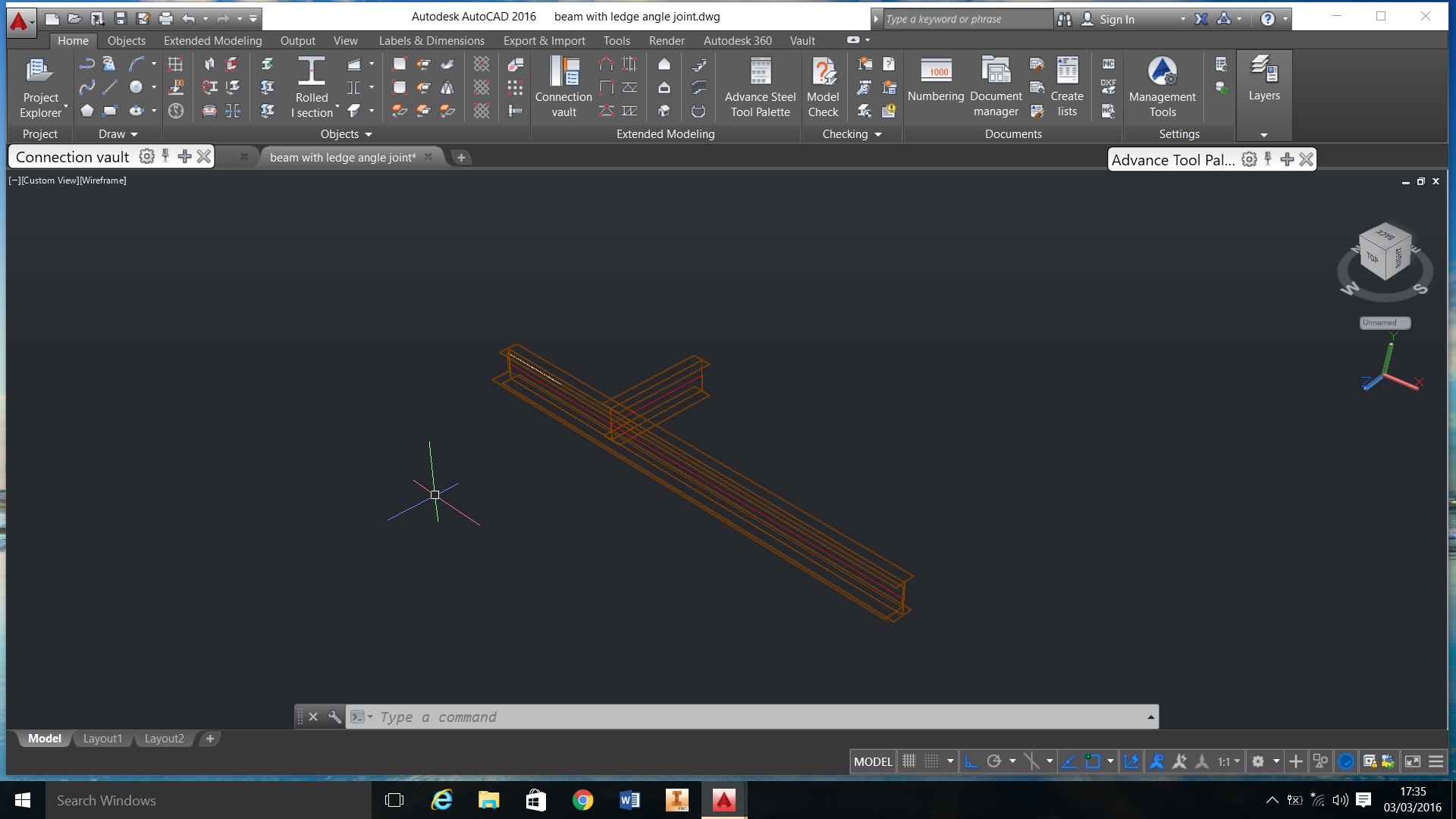Open the Render menu tab
1456x819 pixels.
coord(667,40)
